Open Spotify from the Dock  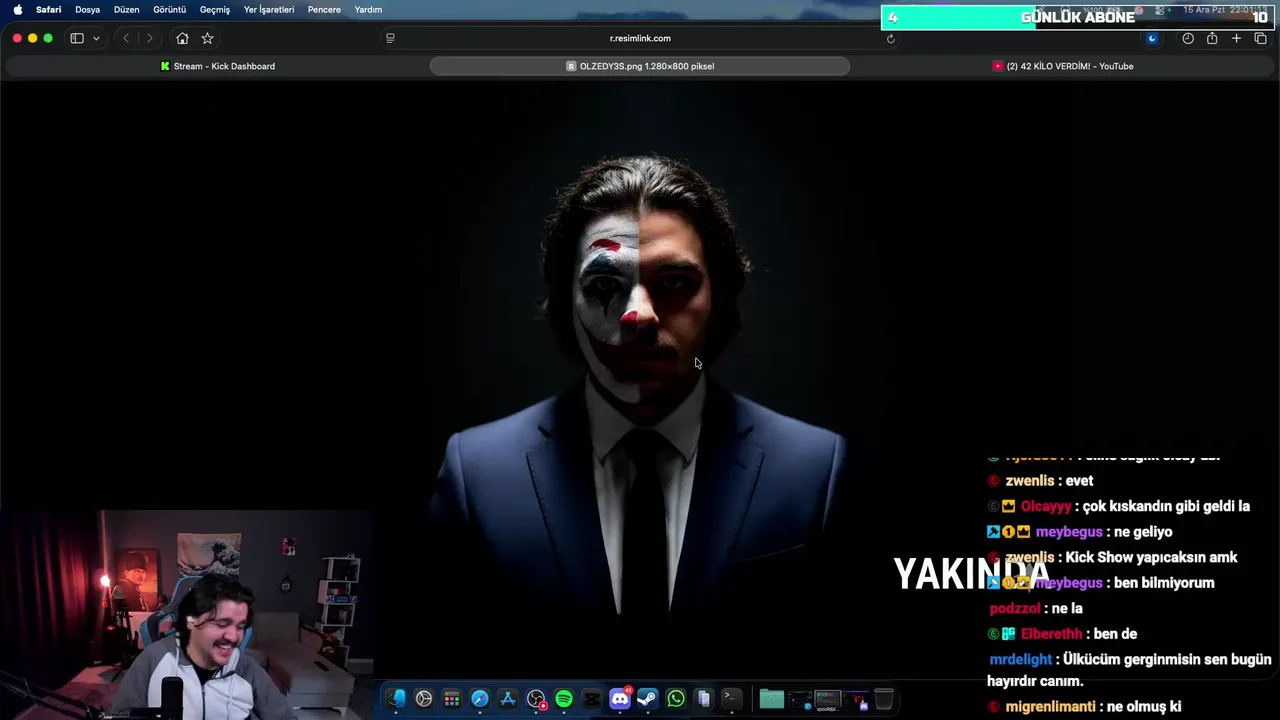[x=564, y=699]
